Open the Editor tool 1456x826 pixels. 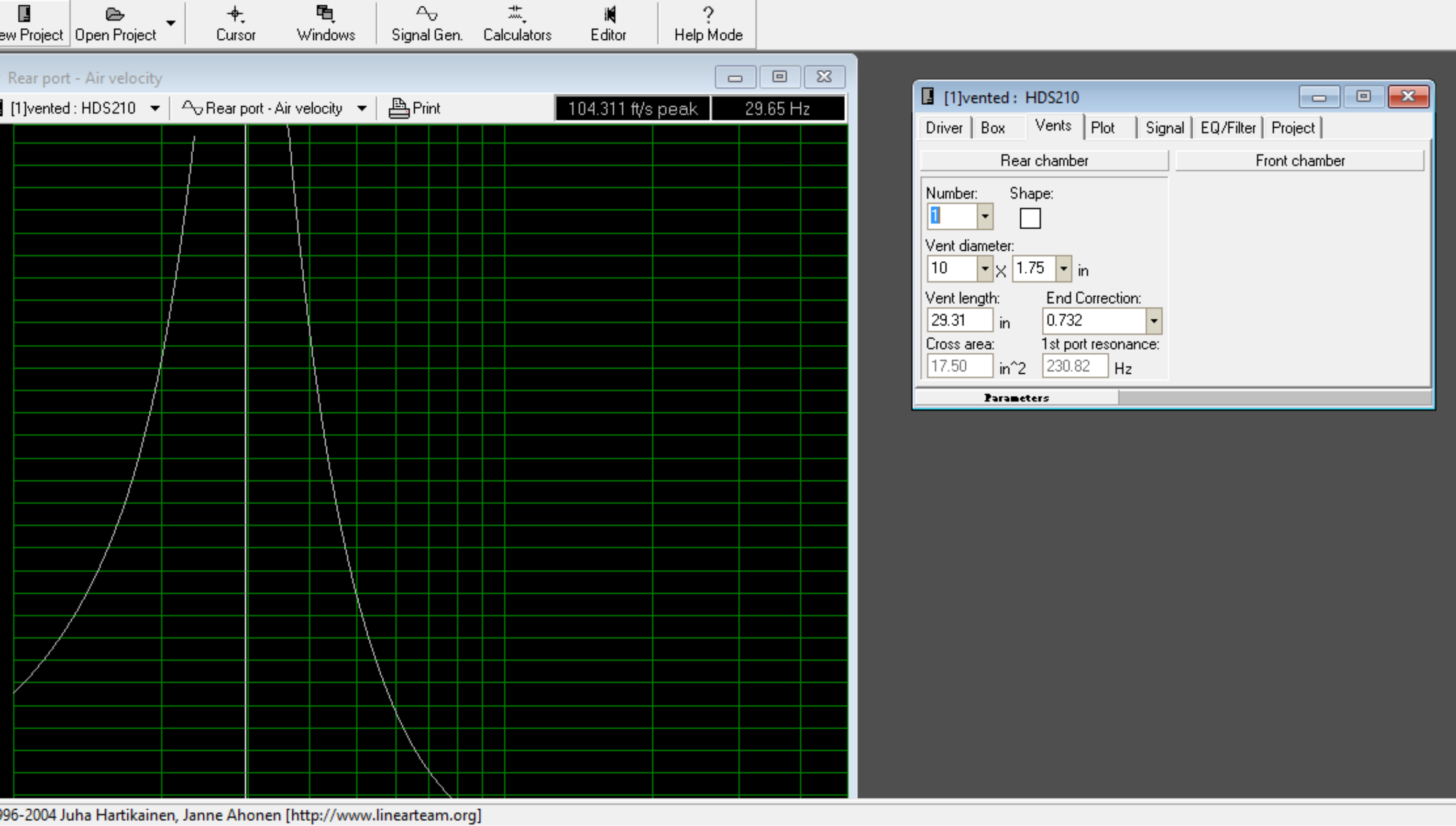(608, 23)
